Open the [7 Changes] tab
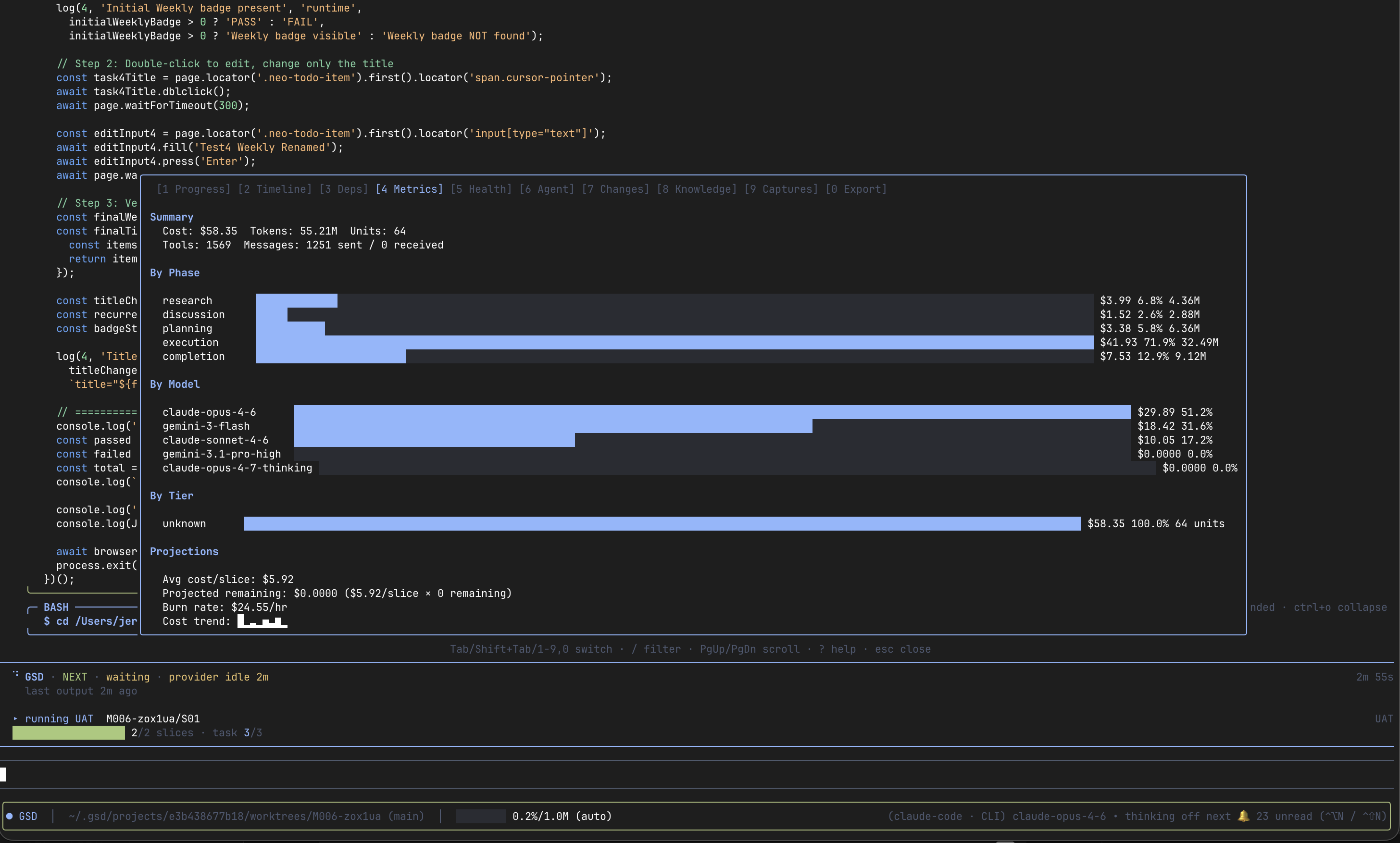The width and height of the screenshot is (1400, 843). click(x=615, y=189)
